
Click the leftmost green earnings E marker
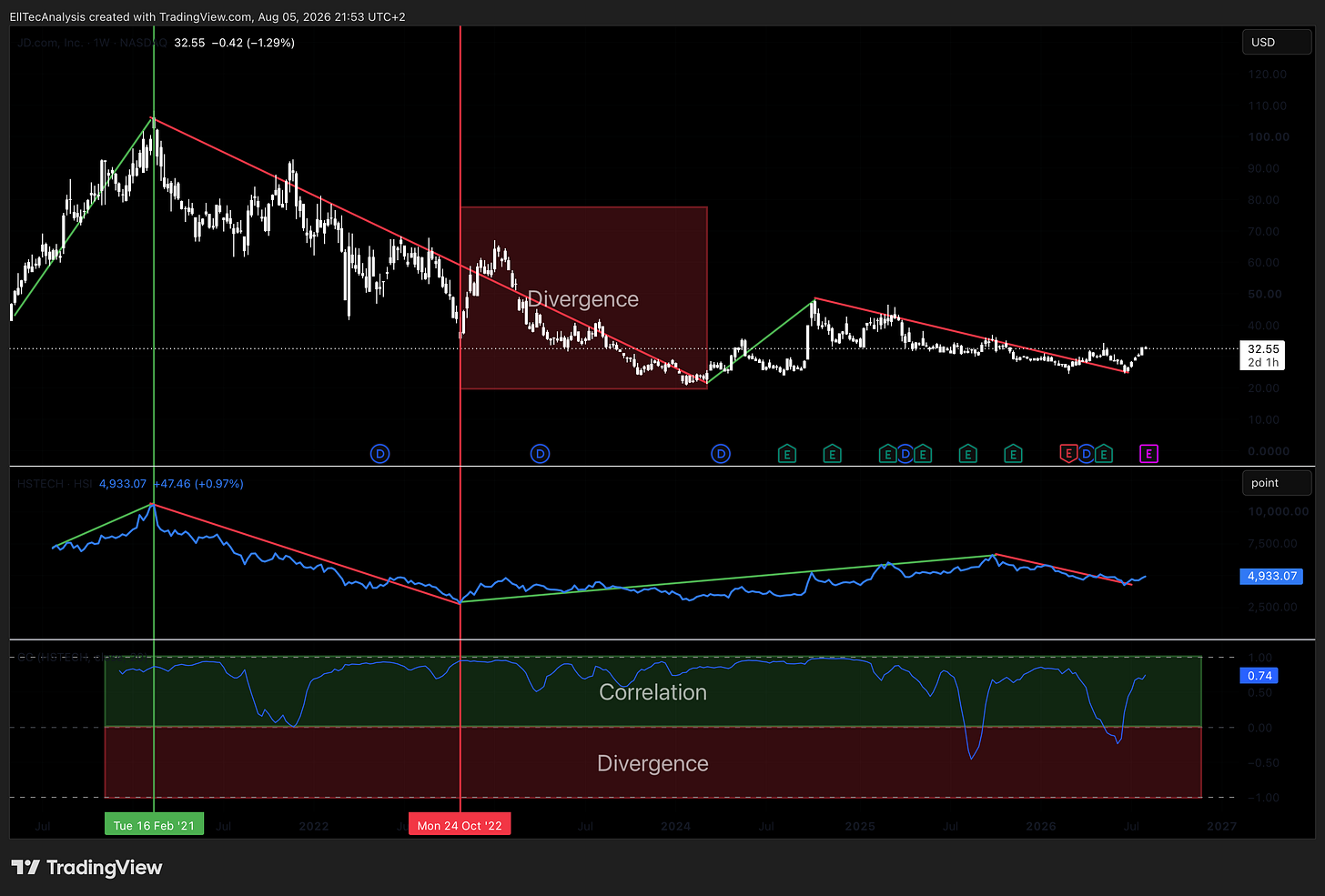pos(787,453)
